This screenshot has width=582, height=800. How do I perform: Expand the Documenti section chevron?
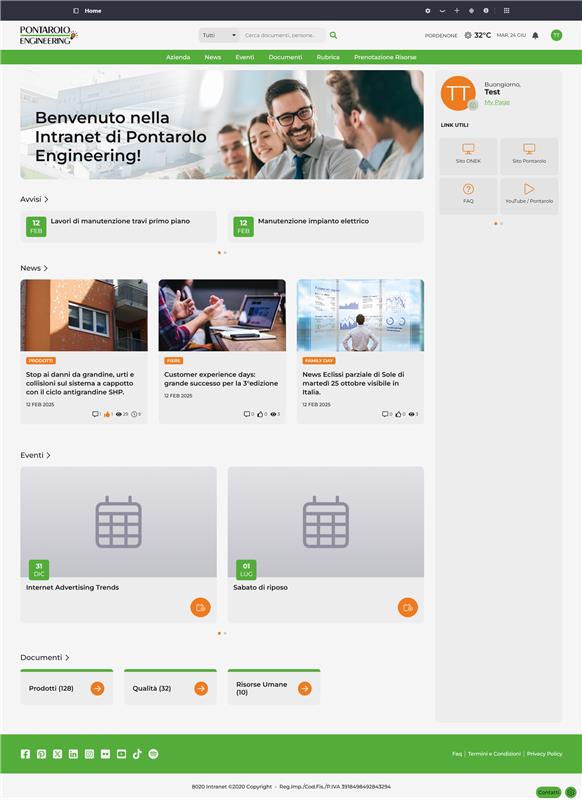(x=67, y=658)
